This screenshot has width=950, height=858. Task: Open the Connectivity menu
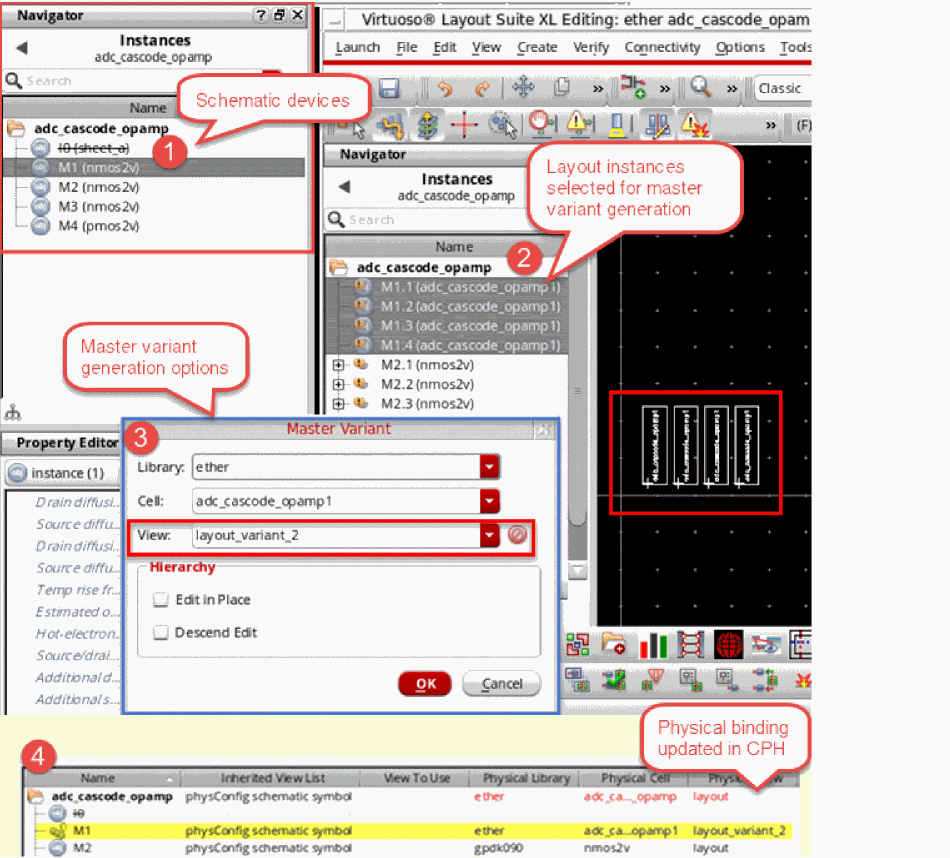pyautogui.click(x=662, y=48)
